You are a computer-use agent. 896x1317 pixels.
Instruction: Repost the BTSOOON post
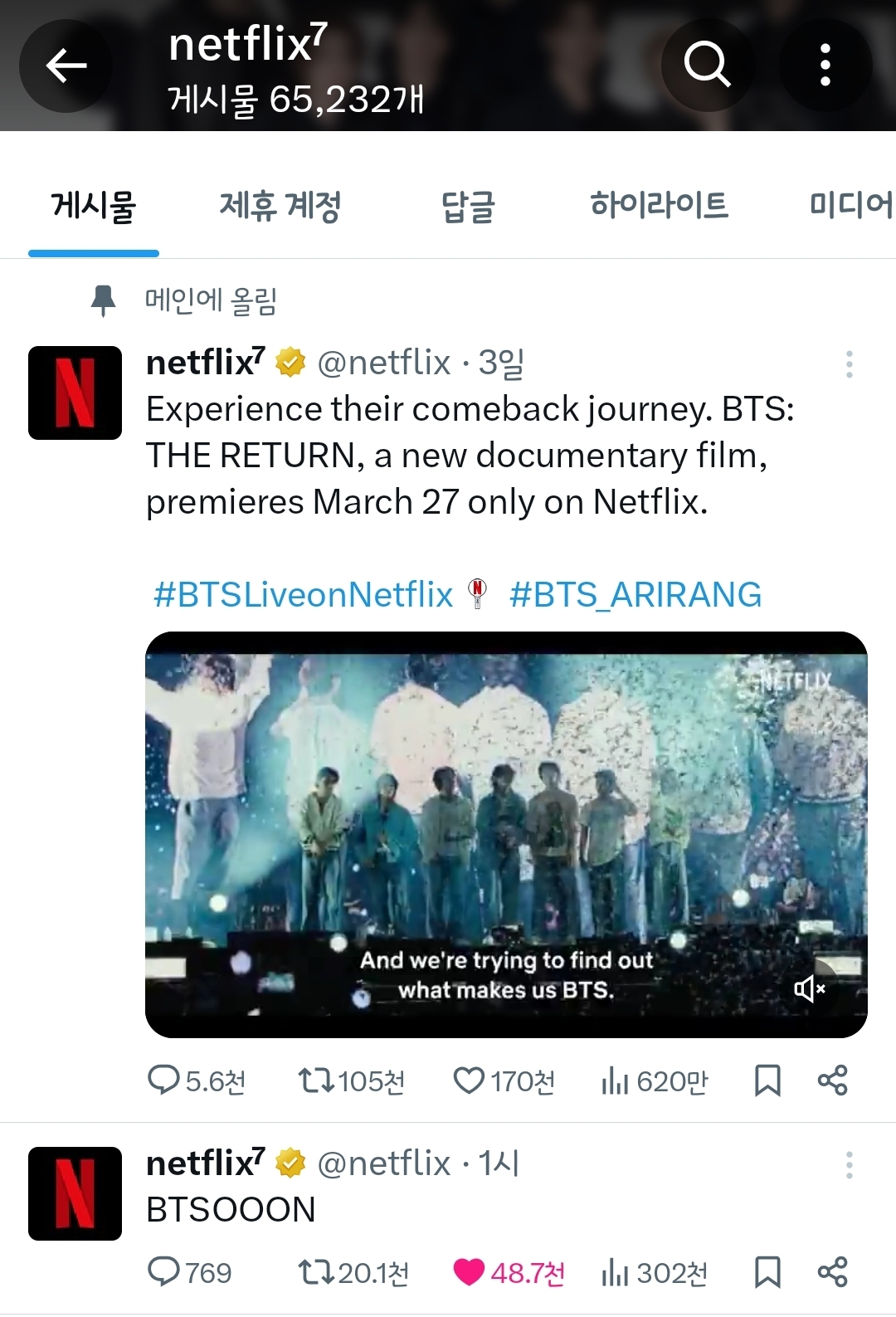click(x=316, y=1271)
